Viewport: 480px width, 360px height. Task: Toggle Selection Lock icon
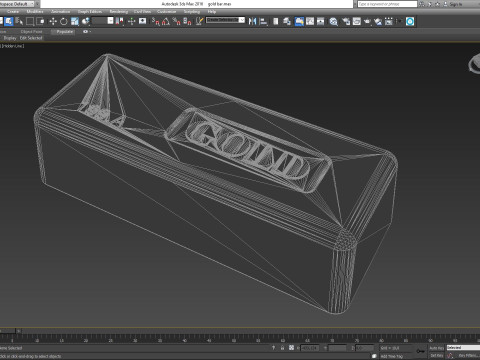point(282,348)
